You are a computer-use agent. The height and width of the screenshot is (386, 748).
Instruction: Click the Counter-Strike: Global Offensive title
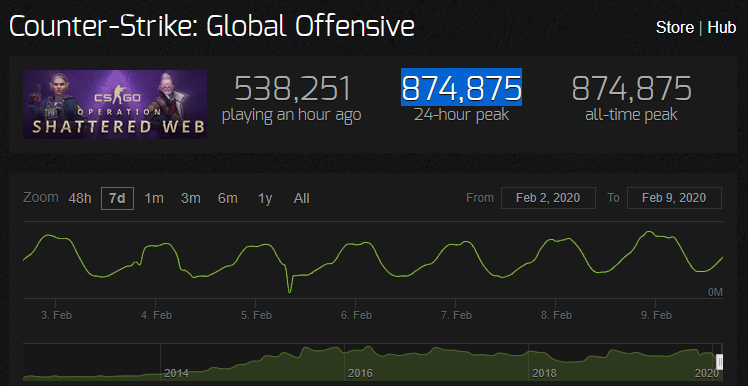click(212, 27)
